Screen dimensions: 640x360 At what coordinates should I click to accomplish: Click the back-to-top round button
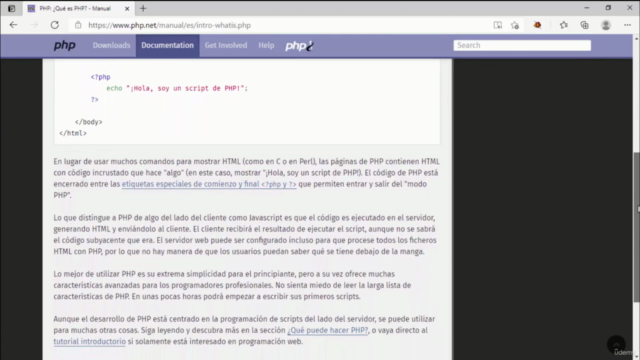616,345
